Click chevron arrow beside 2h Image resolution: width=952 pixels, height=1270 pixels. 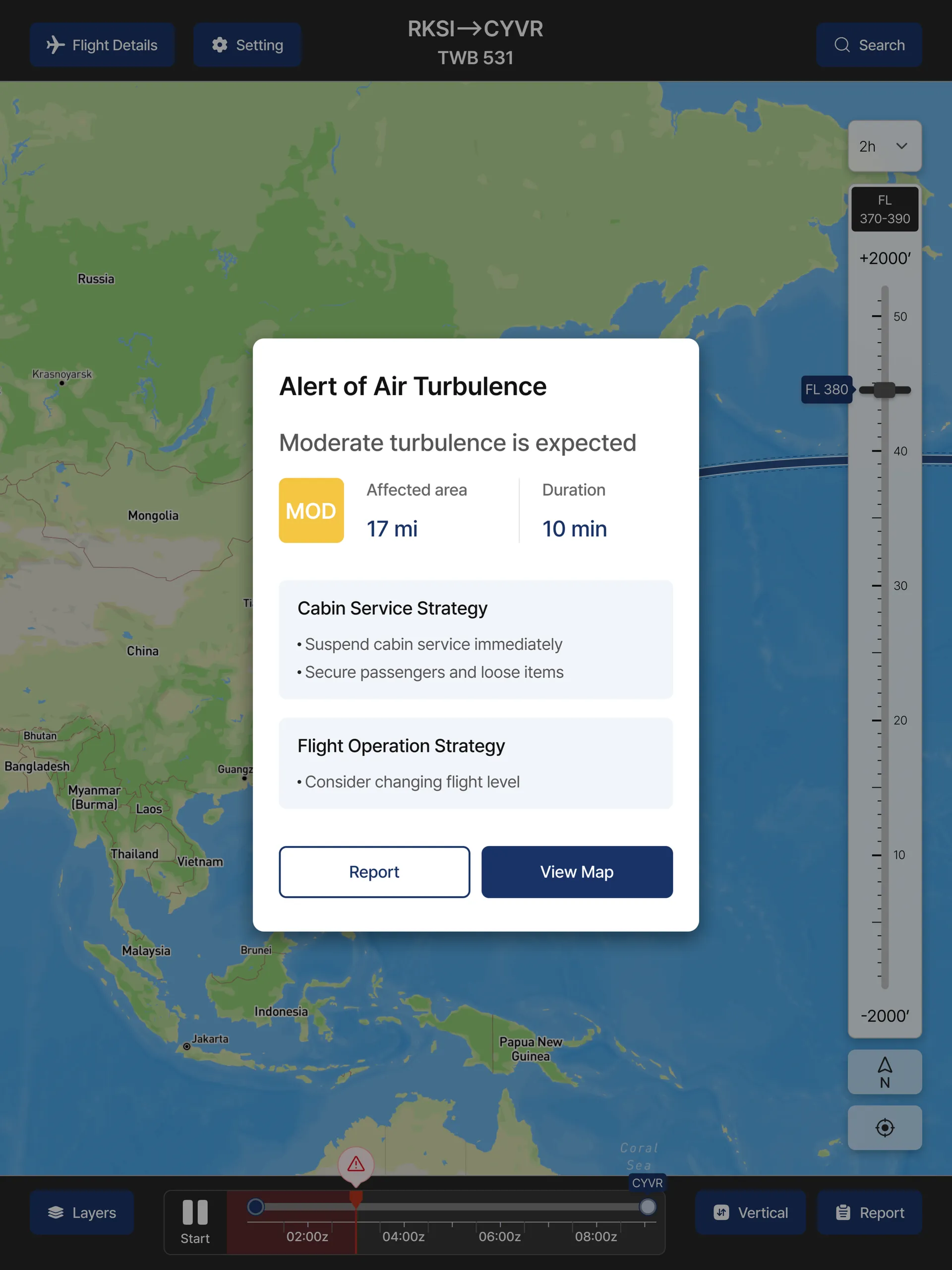[901, 146]
